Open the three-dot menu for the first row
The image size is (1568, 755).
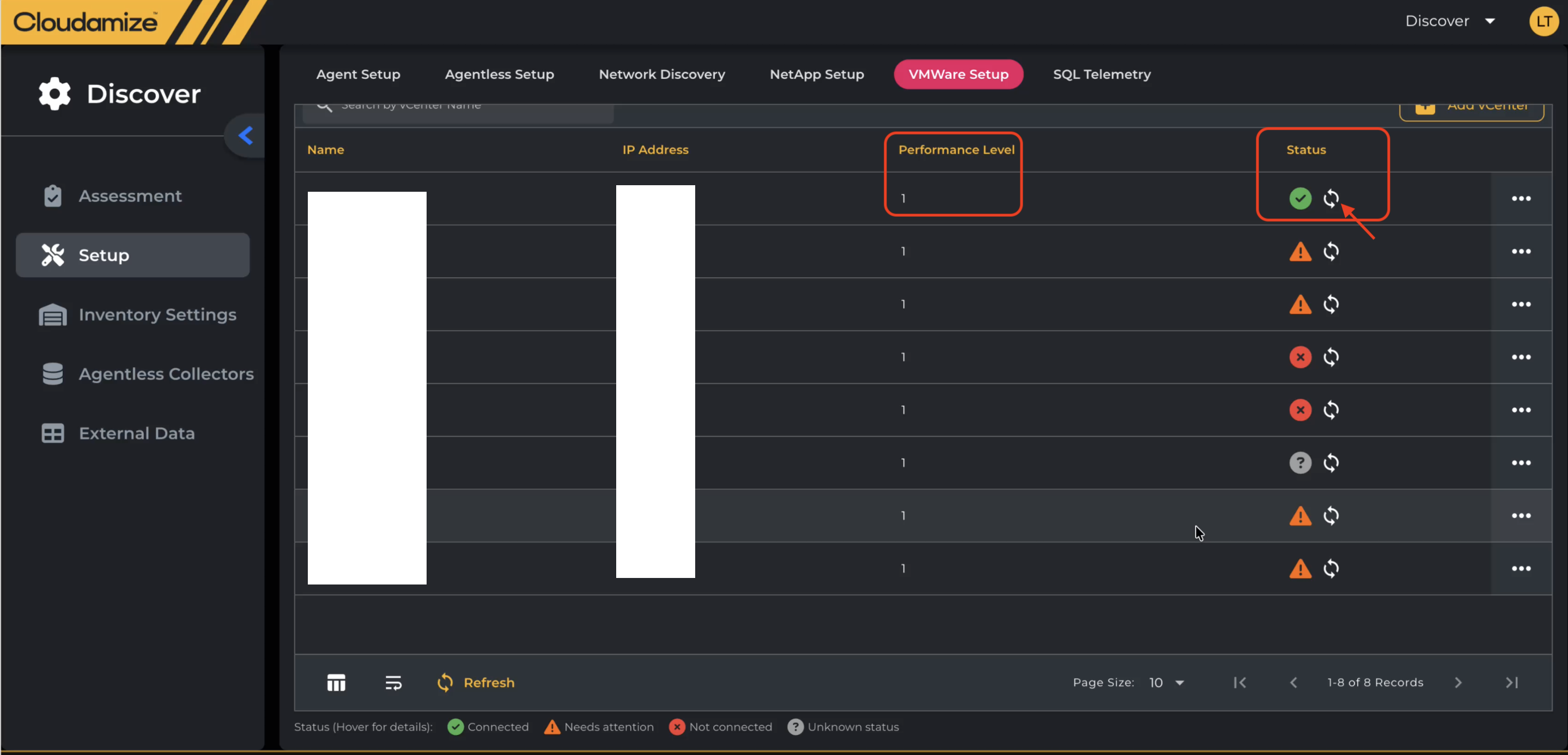(x=1521, y=198)
